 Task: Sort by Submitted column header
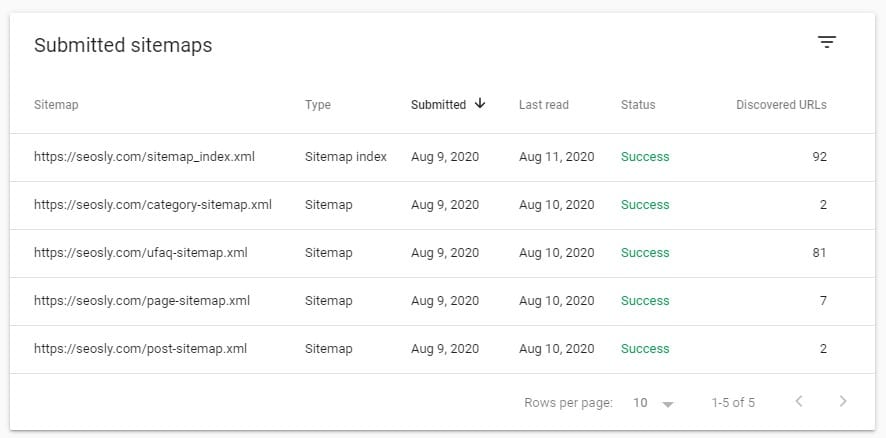tap(438, 105)
